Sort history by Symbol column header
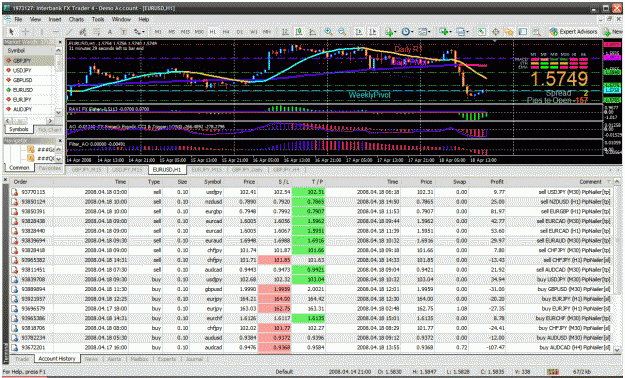This screenshot has width=625, height=378. [x=206, y=182]
